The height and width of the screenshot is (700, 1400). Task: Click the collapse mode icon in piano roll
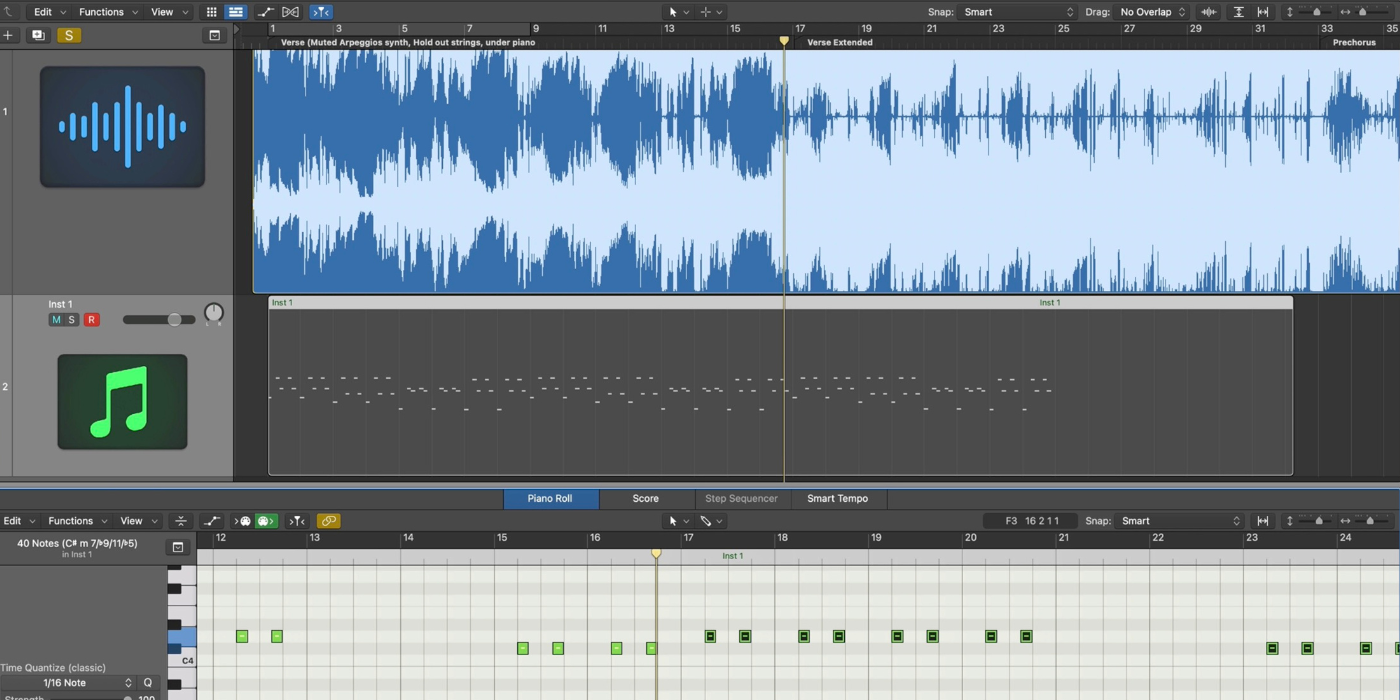[181, 521]
